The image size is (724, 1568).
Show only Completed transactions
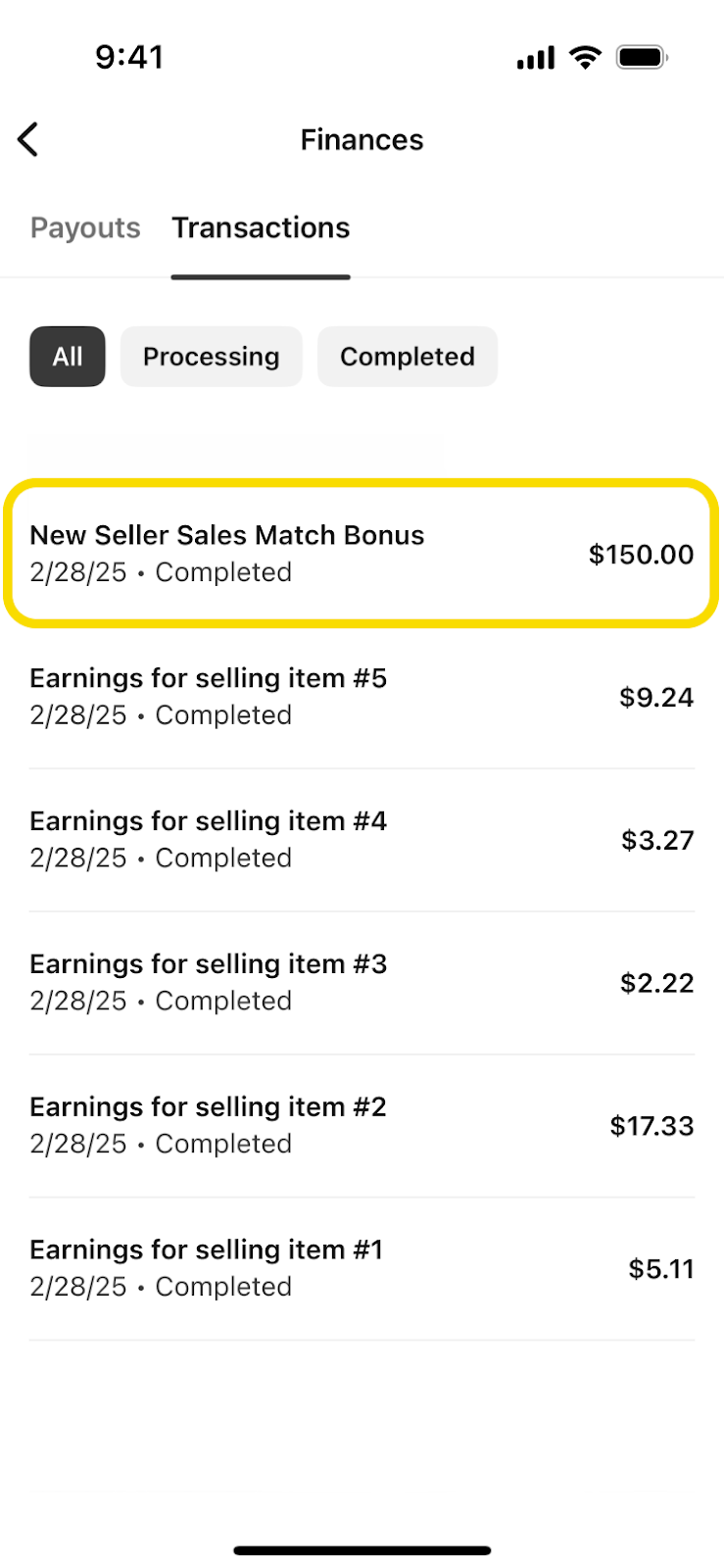tap(408, 357)
